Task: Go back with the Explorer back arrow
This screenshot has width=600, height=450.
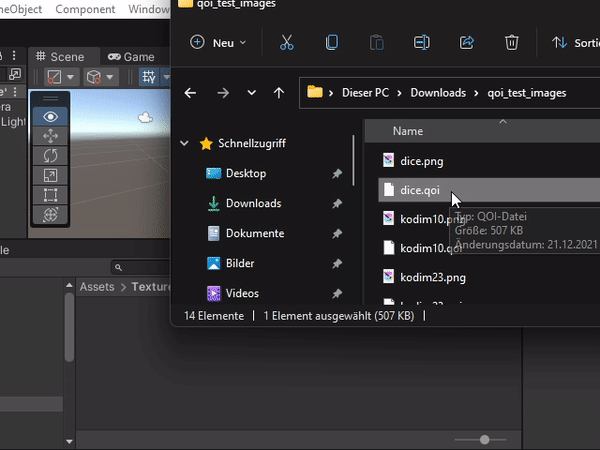Action: pyautogui.click(x=190, y=93)
